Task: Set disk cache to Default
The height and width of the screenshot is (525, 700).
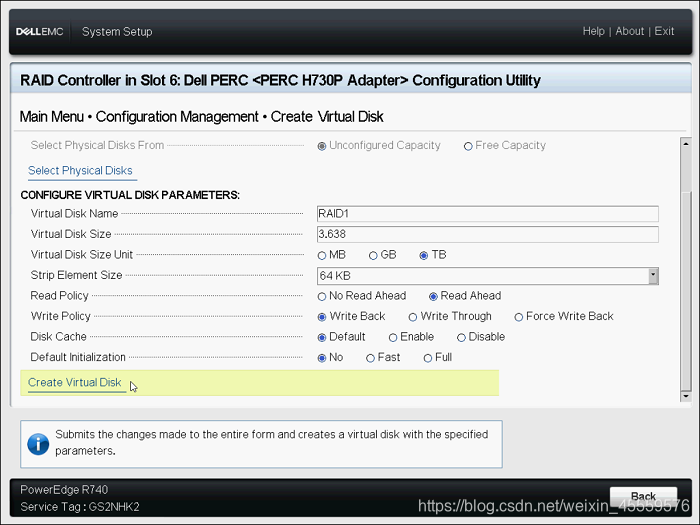Action: [321, 338]
